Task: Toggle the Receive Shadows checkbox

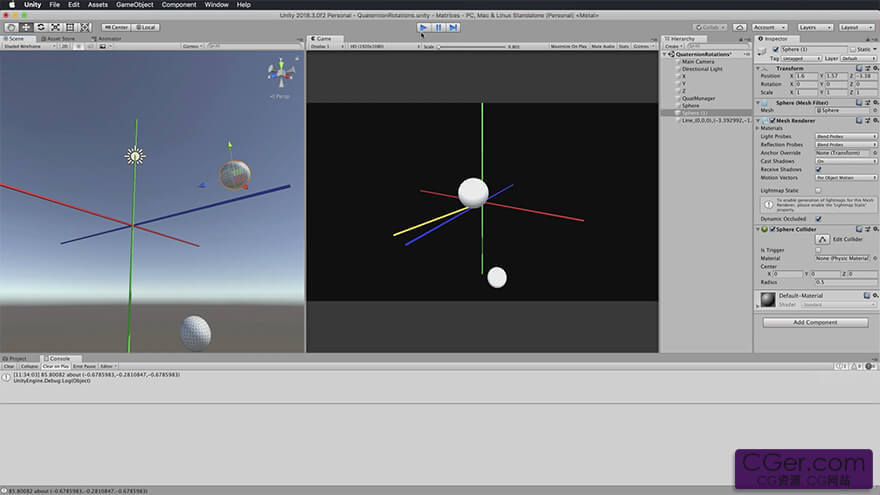Action: click(x=818, y=169)
